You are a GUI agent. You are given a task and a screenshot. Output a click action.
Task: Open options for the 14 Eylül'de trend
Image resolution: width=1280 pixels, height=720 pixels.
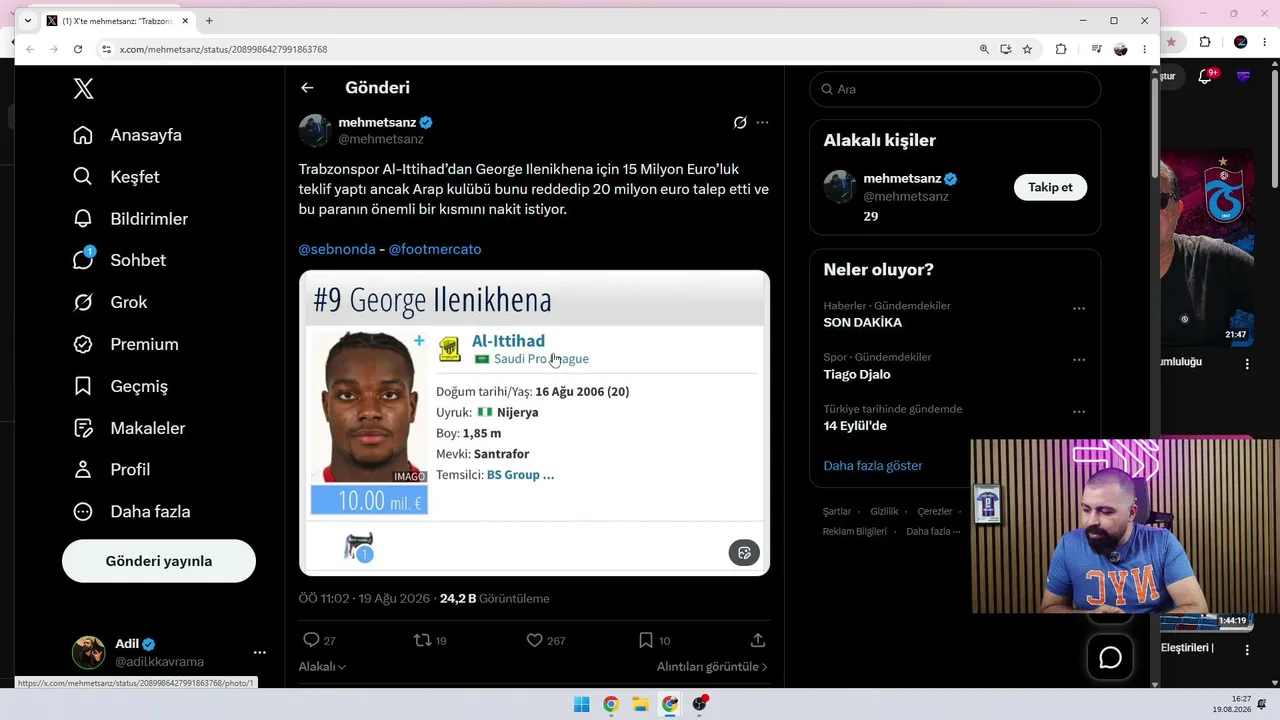point(1079,412)
